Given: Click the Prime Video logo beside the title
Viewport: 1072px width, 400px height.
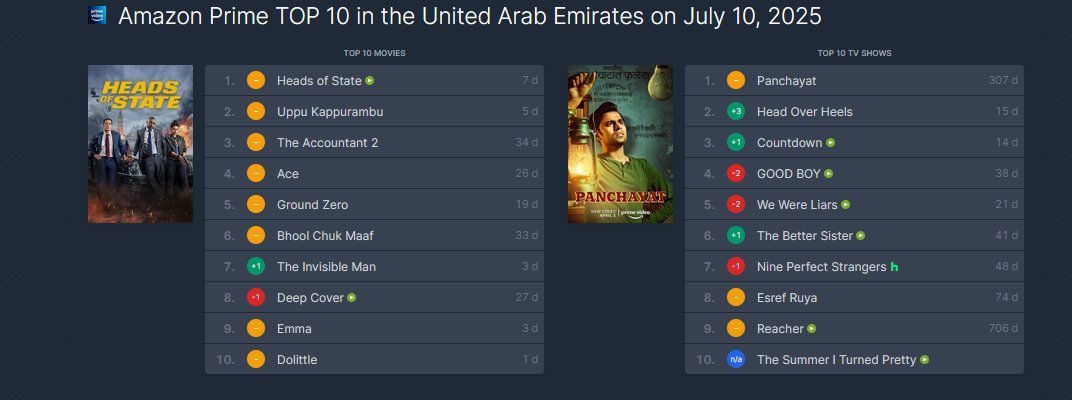Looking at the screenshot, I should (98, 16).
